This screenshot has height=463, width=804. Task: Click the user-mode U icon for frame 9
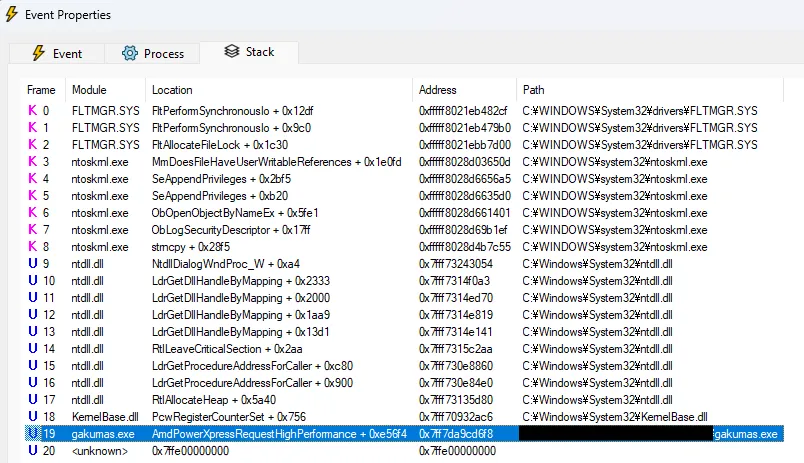pyautogui.click(x=33, y=264)
